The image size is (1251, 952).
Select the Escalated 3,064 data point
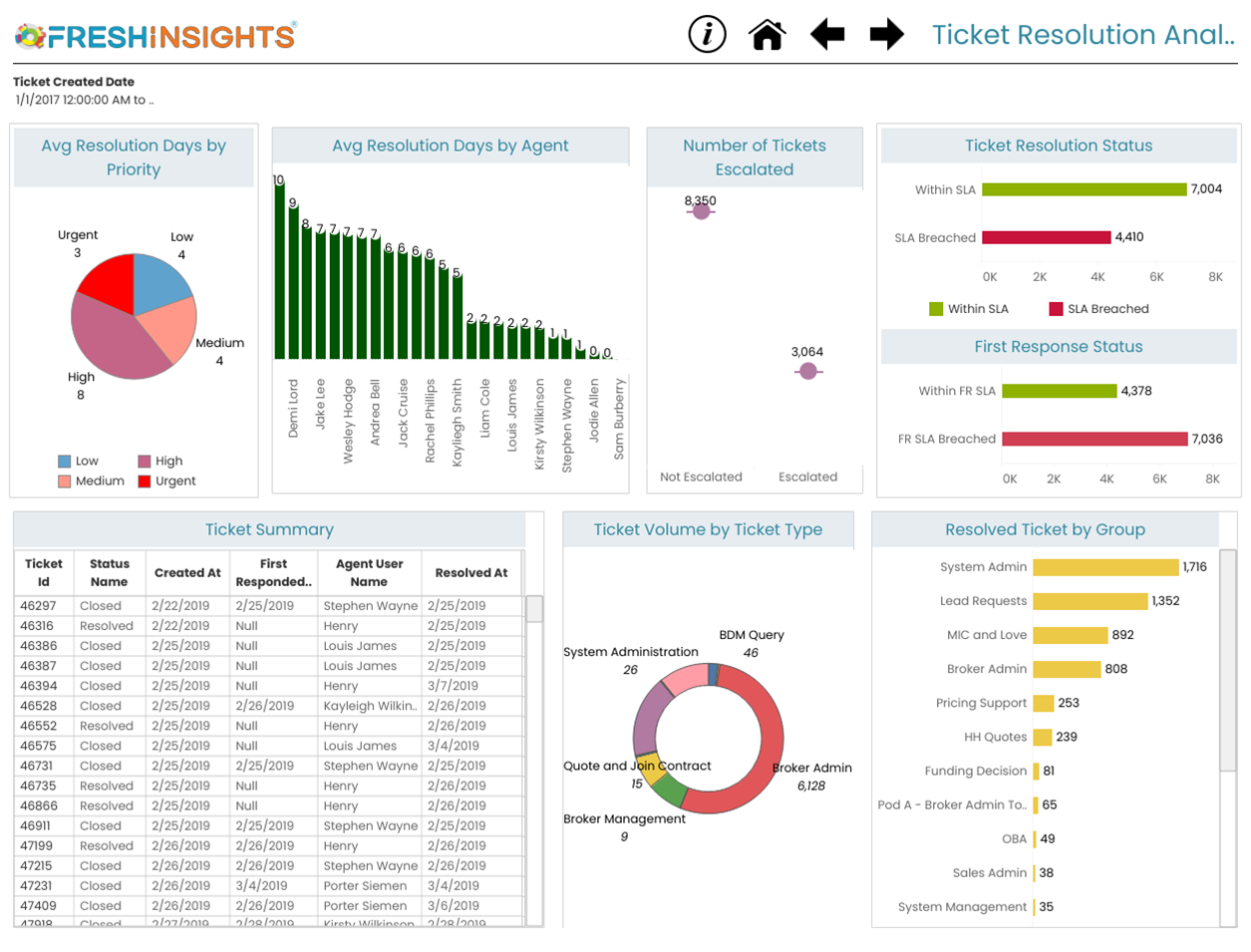coord(808,371)
